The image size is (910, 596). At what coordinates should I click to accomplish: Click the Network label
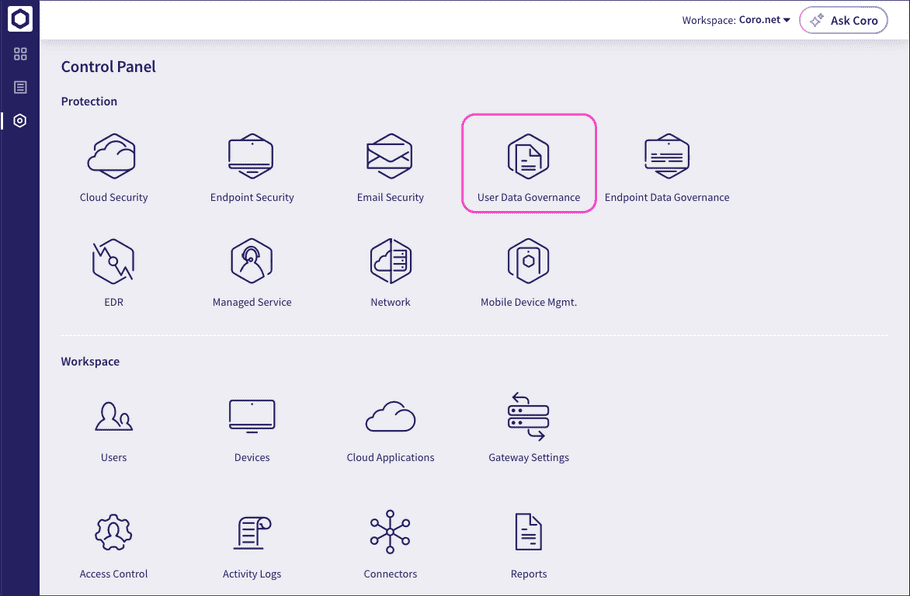[x=391, y=302]
